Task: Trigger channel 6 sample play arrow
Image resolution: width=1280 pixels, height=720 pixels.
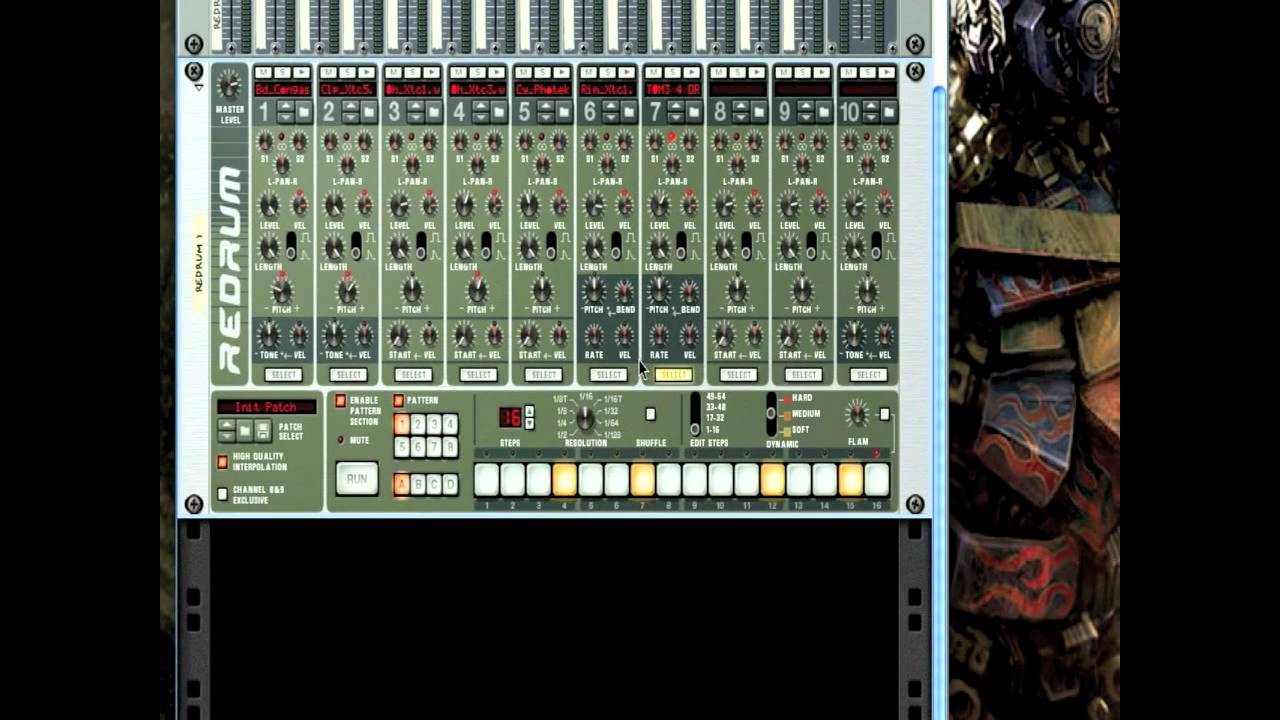Action: pyautogui.click(x=626, y=72)
